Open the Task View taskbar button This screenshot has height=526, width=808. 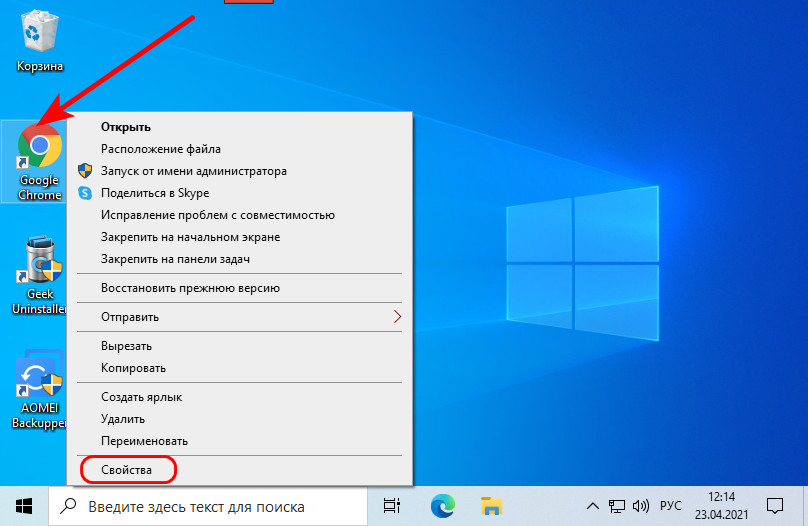pyautogui.click(x=391, y=505)
